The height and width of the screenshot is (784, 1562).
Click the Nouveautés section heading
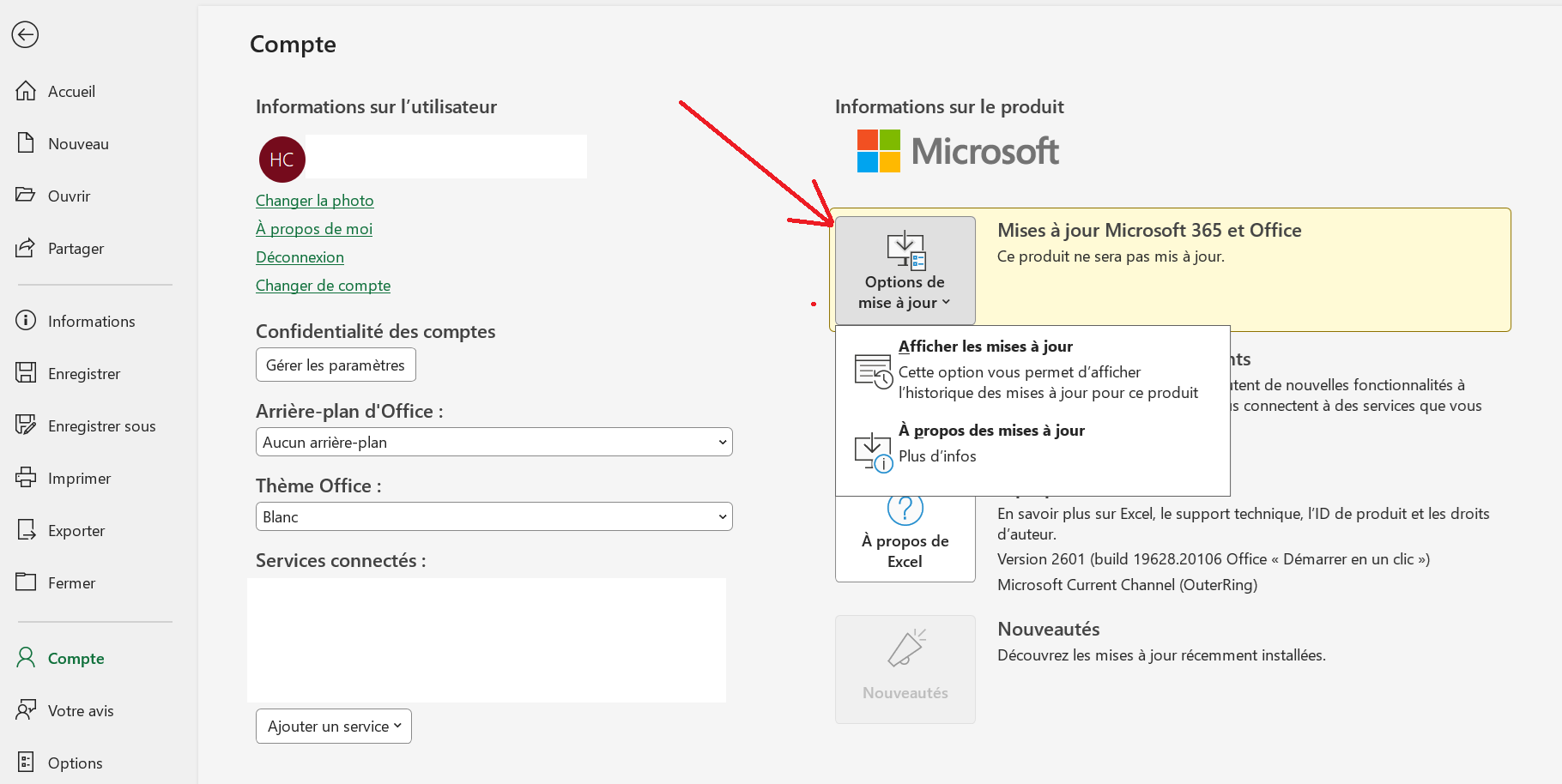(1048, 629)
